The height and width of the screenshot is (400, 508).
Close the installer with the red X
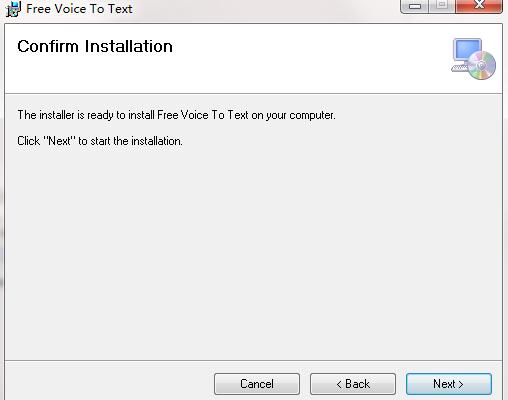click(479, 6)
